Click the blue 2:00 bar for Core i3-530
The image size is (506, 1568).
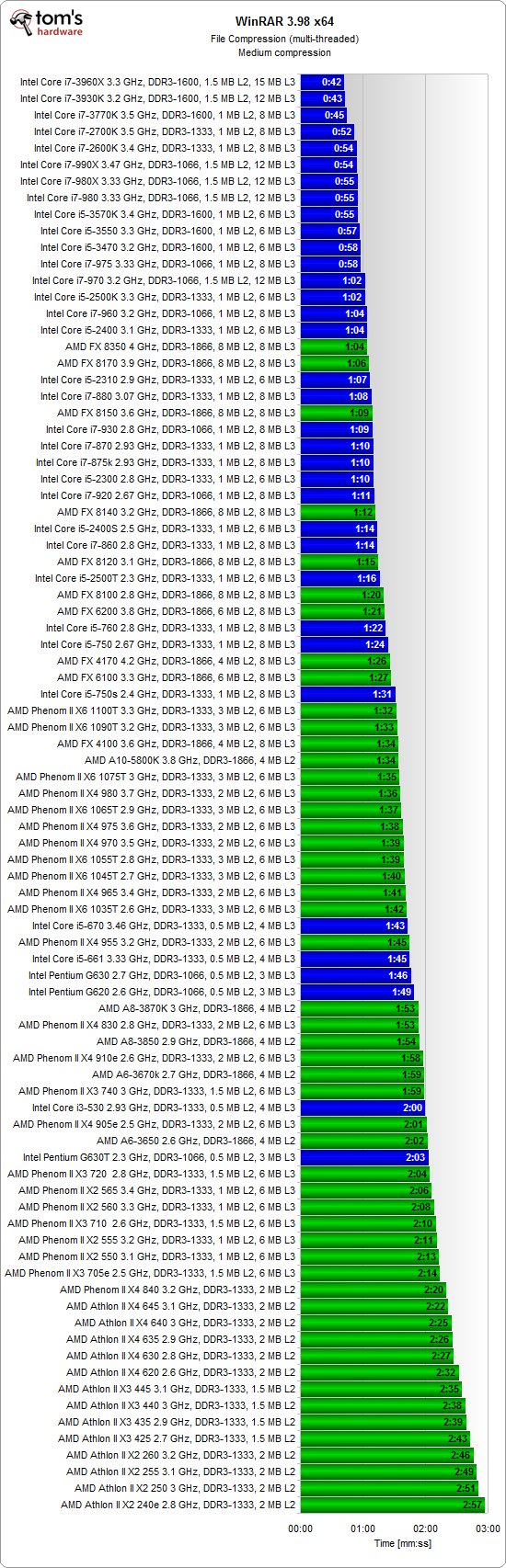(362, 1108)
